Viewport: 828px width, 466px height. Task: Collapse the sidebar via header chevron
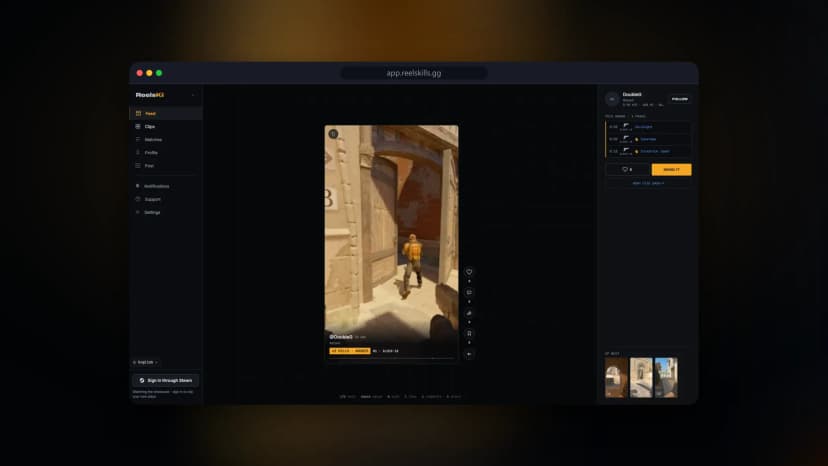(193, 95)
